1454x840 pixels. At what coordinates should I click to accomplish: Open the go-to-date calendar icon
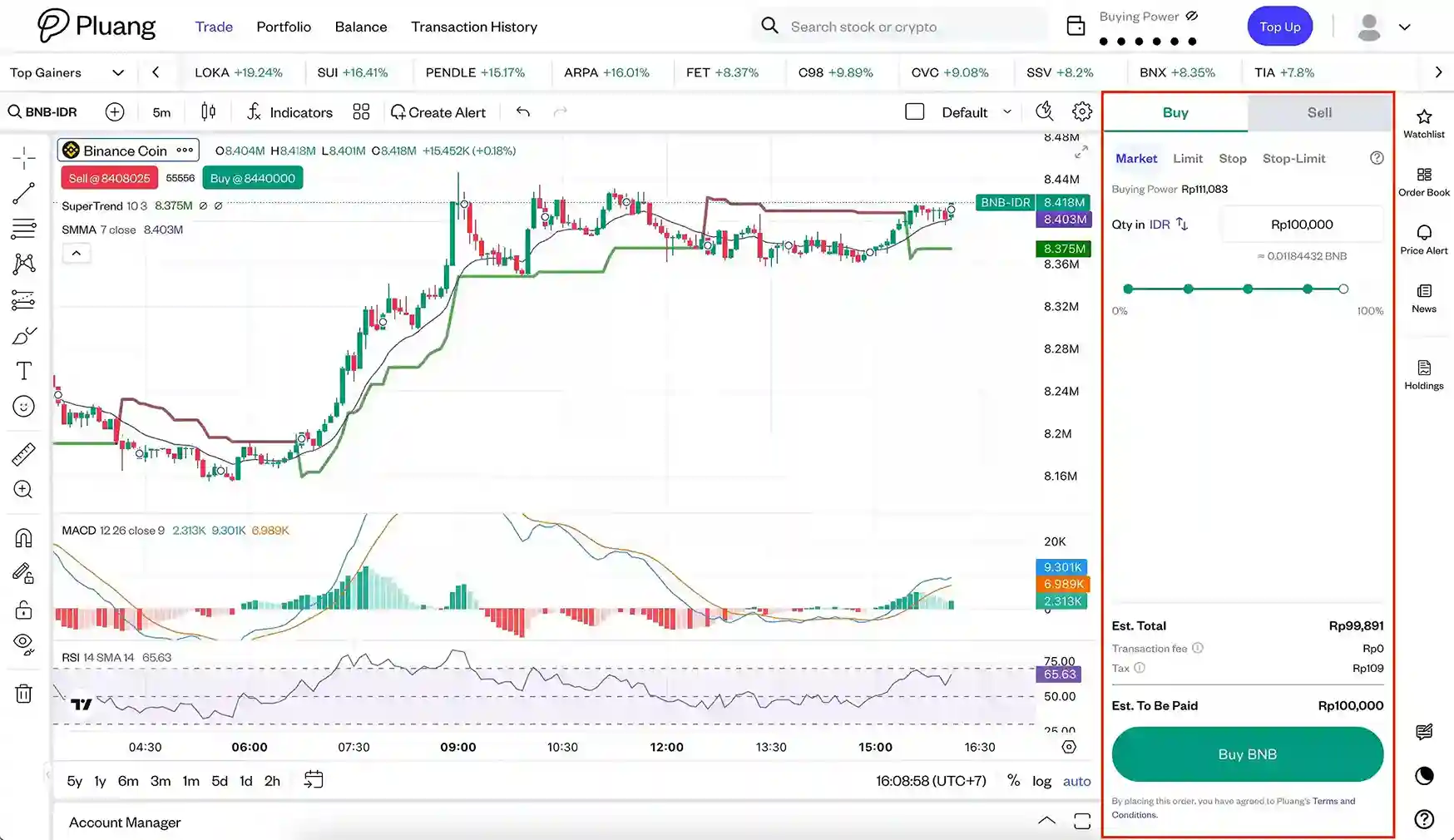click(x=314, y=780)
